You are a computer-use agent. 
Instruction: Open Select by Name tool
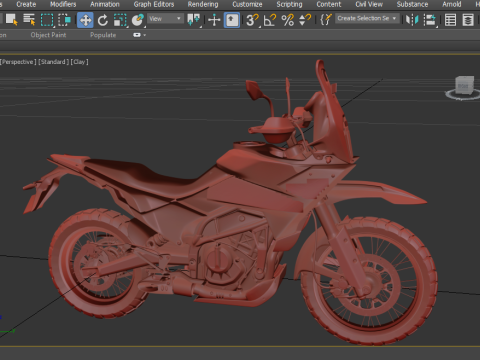(29, 20)
